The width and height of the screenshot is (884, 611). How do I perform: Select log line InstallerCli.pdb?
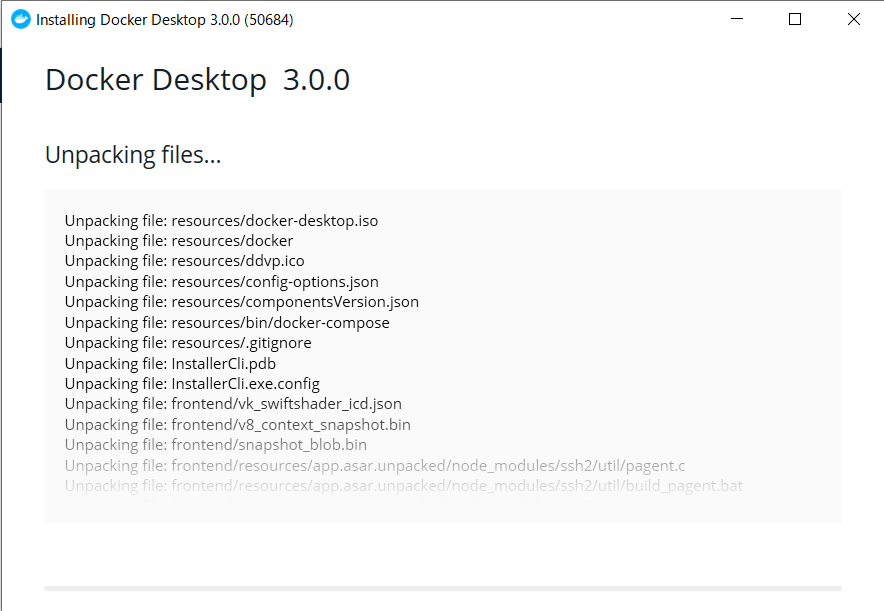pos(170,364)
